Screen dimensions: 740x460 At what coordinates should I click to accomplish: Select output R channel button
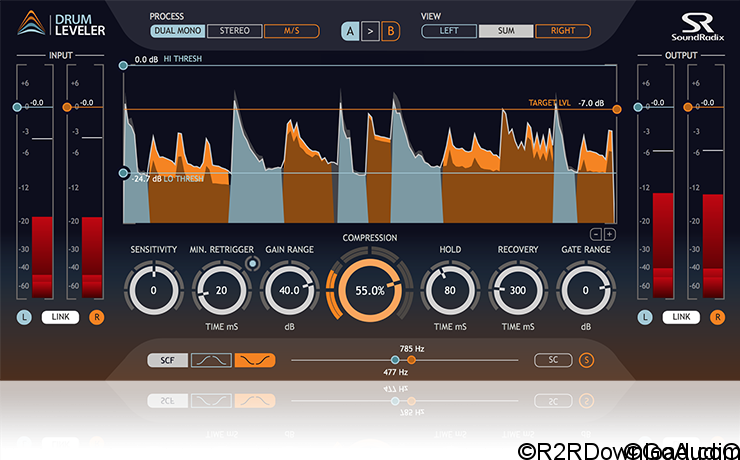pyautogui.click(x=717, y=317)
